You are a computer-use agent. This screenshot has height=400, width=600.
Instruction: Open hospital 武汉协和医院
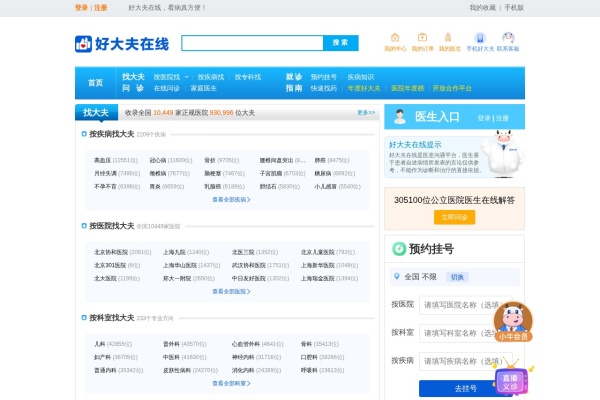[249, 265]
